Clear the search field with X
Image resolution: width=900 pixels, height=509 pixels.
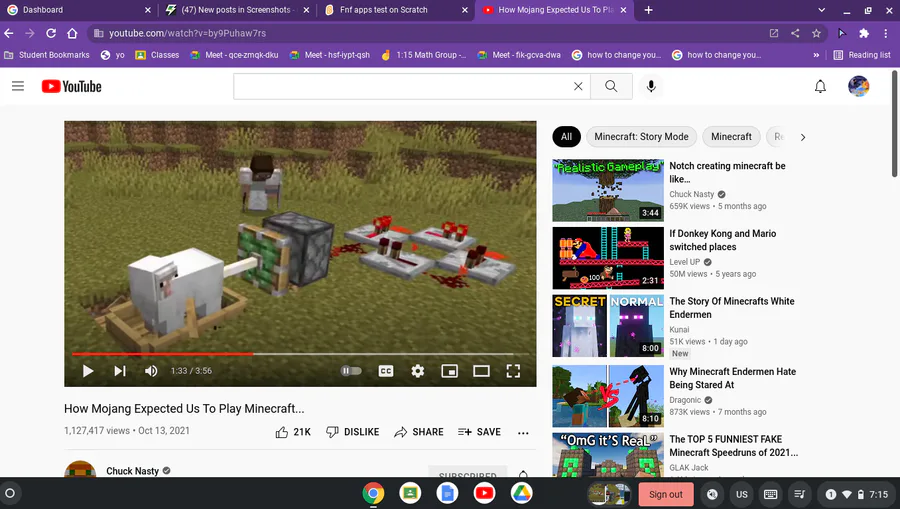click(578, 86)
